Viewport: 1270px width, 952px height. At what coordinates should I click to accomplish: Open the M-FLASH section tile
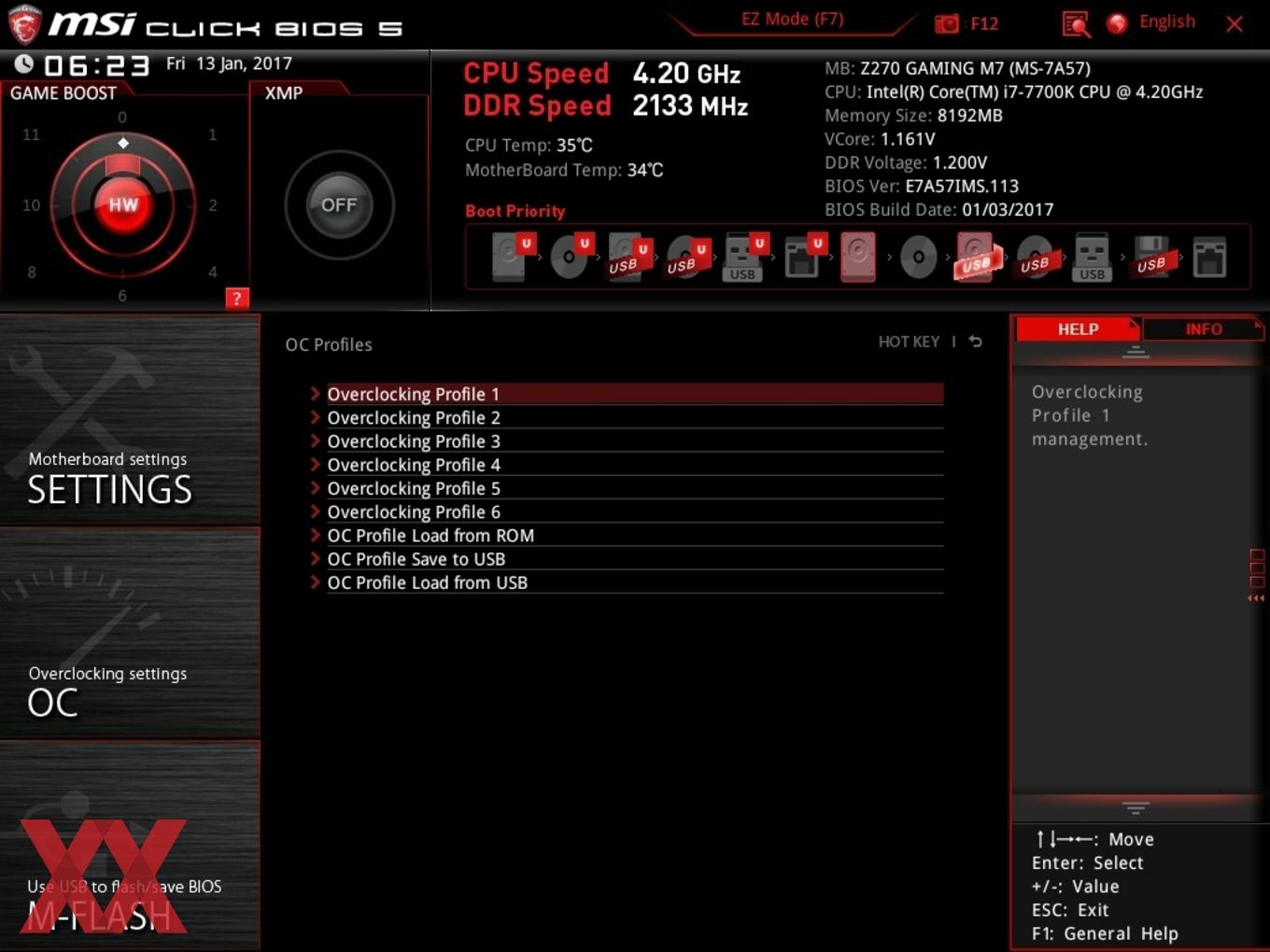click(x=130, y=847)
